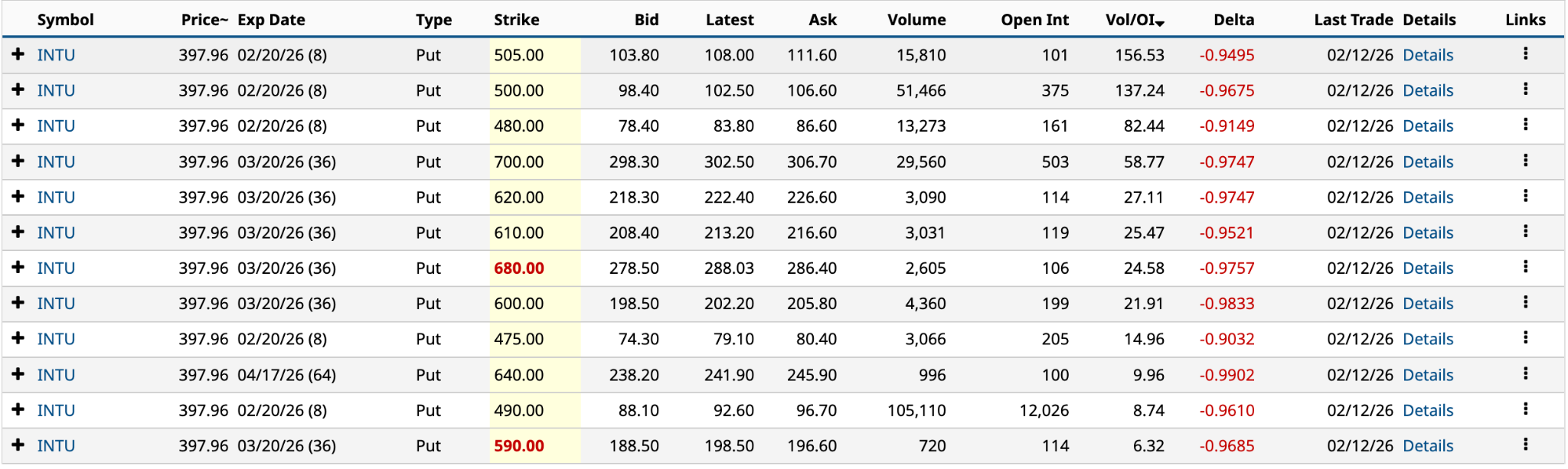Expand the 475.00 strike put row
Viewport: 1568px width, 469px height.
[18, 338]
